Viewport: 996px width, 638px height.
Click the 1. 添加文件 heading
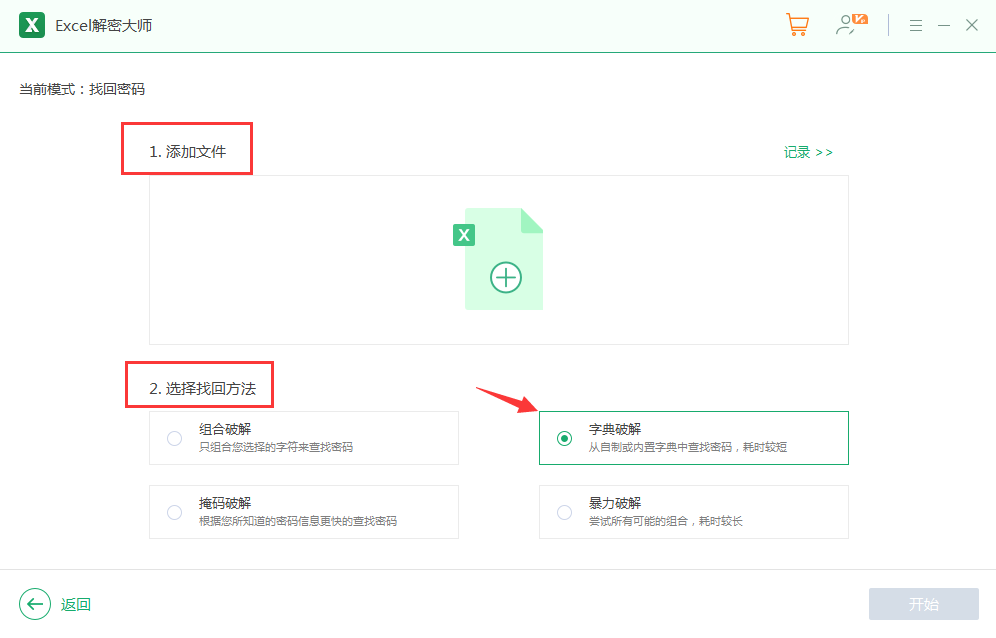(x=187, y=152)
